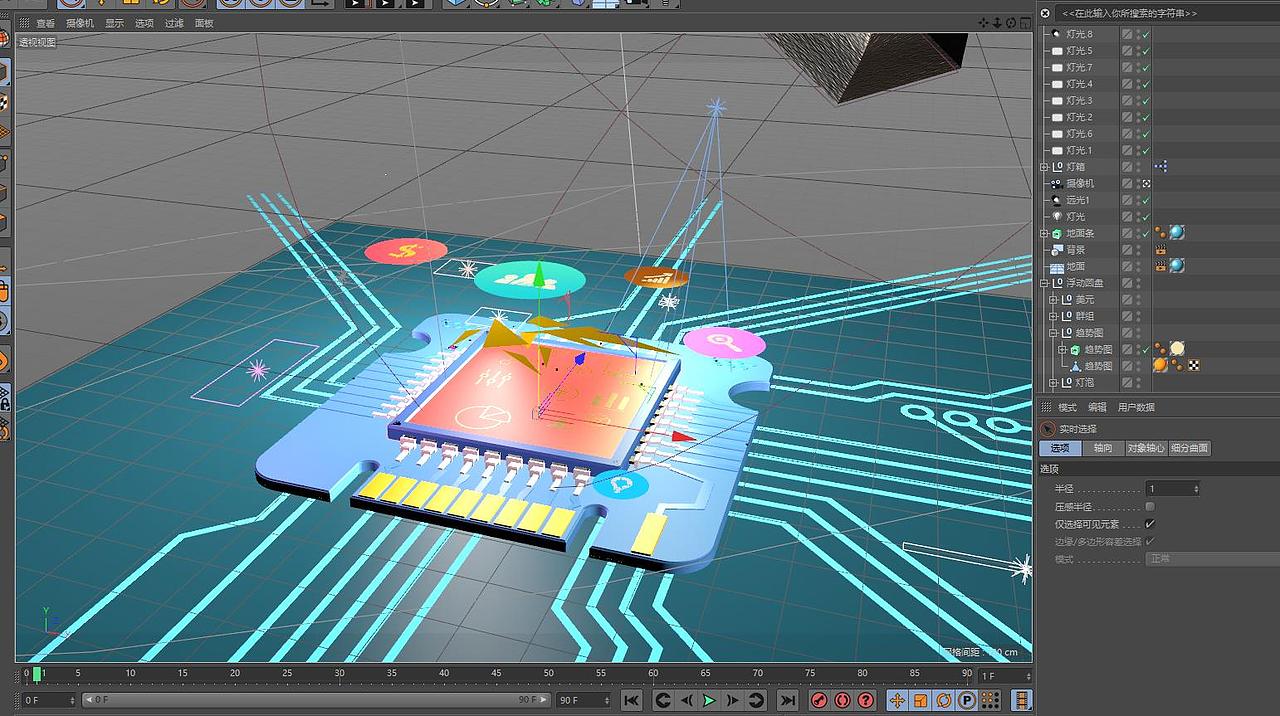Switch to the 对象轴心 tab
Viewport: 1280px width, 716px height.
click(1146, 449)
